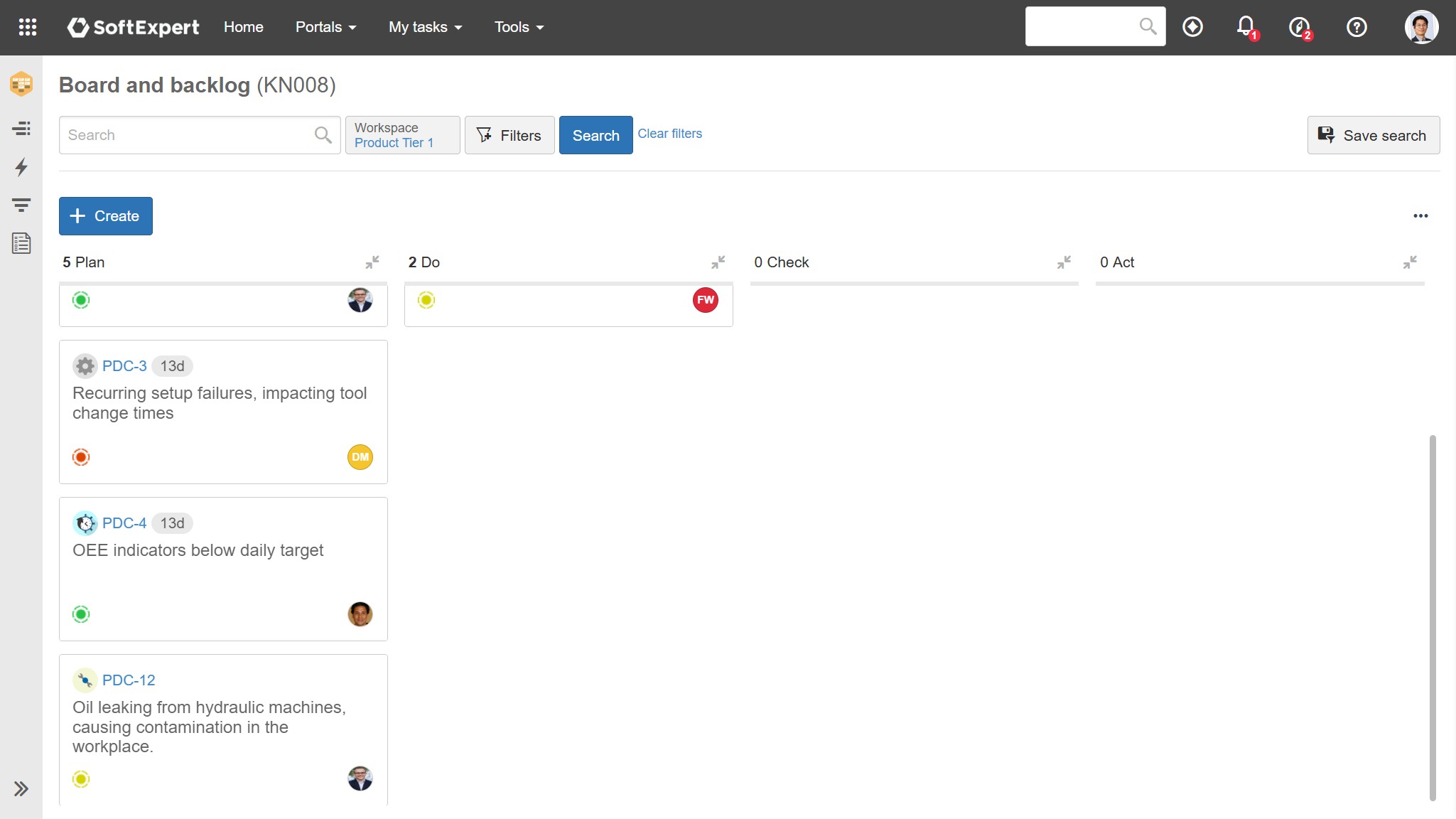The image size is (1456, 819).
Task: Go to Home
Action: 244,27
